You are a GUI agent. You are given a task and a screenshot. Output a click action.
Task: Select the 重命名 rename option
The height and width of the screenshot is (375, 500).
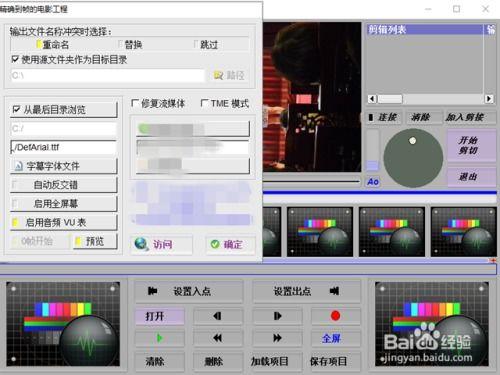tap(53, 45)
